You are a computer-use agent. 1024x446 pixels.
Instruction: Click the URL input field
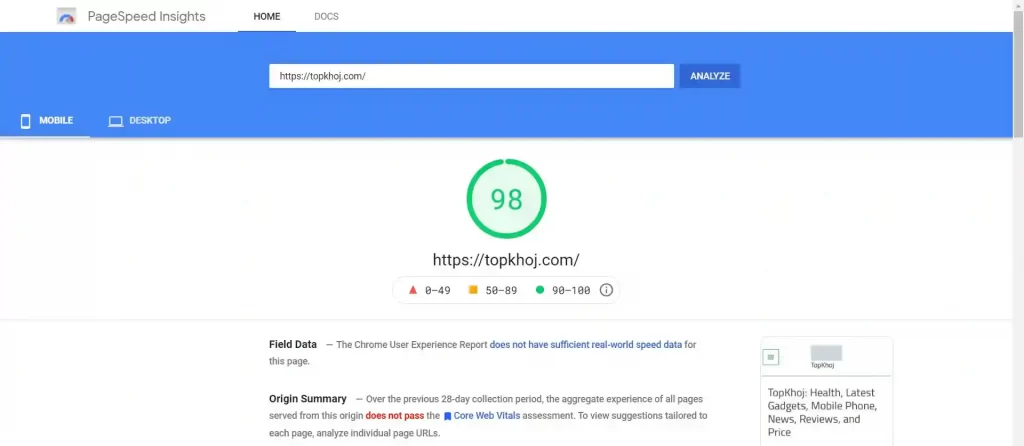click(x=471, y=76)
